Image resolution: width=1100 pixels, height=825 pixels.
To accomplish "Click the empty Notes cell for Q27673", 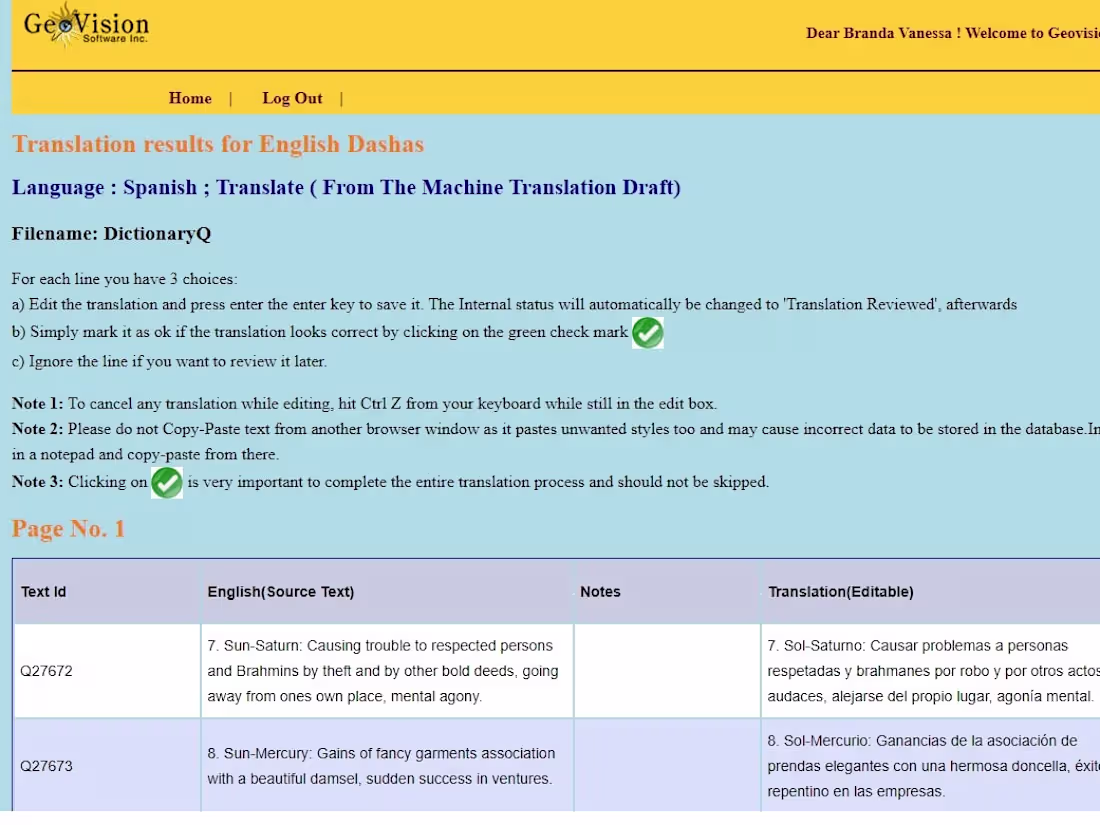I will tap(667, 766).
